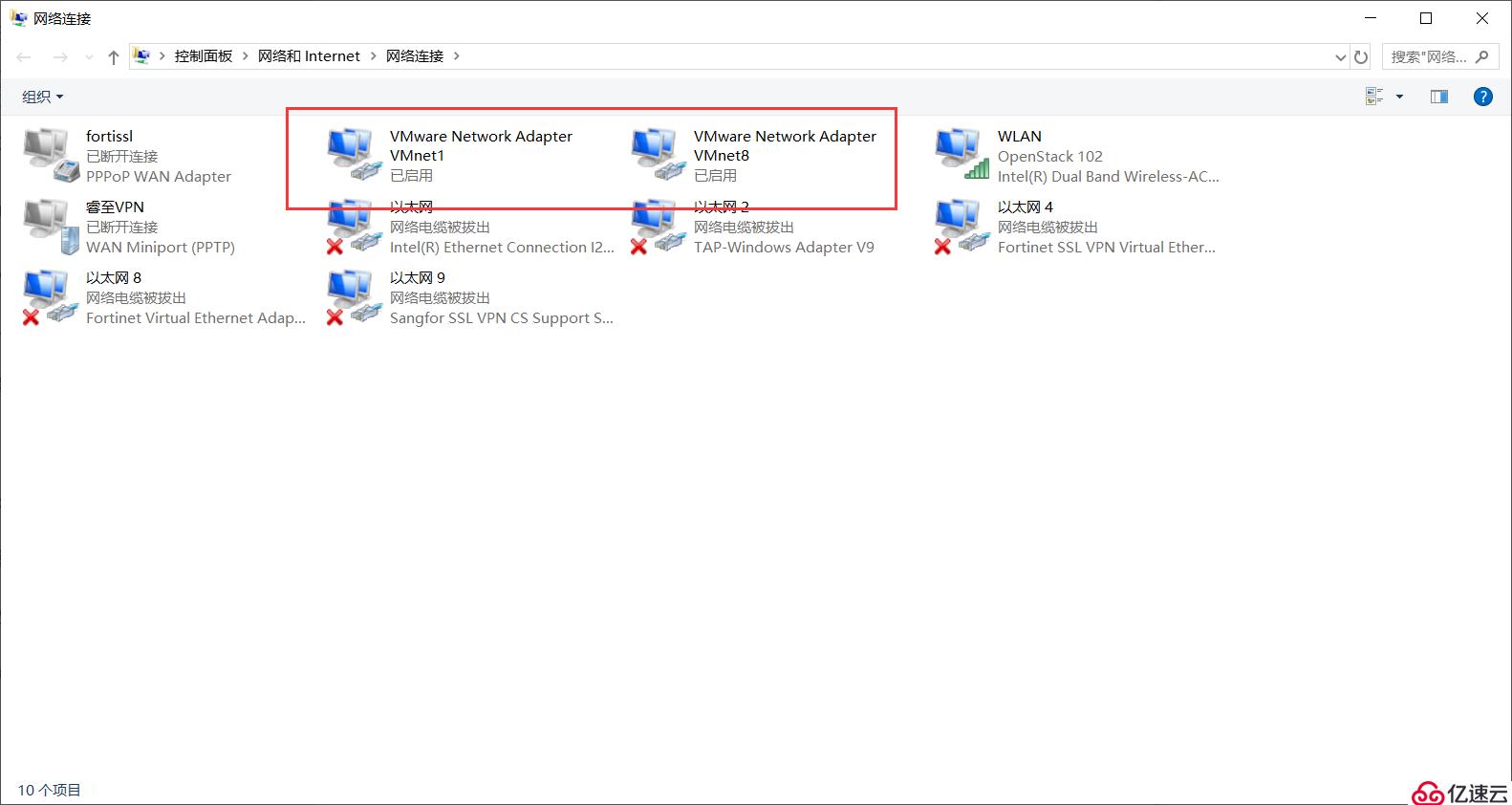Click the 已启用 status under VMnet8

[x=716, y=176]
